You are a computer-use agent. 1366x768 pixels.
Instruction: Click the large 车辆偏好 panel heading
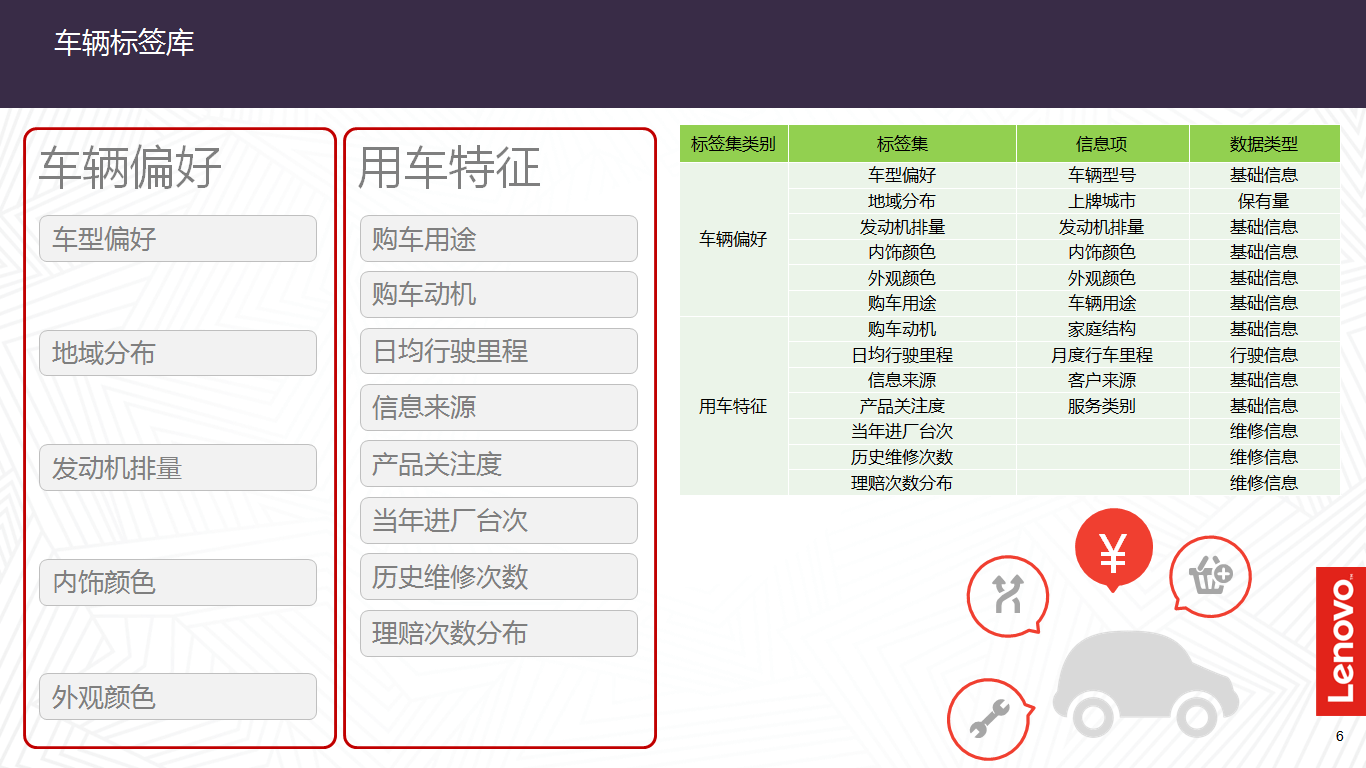click(130, 167)
